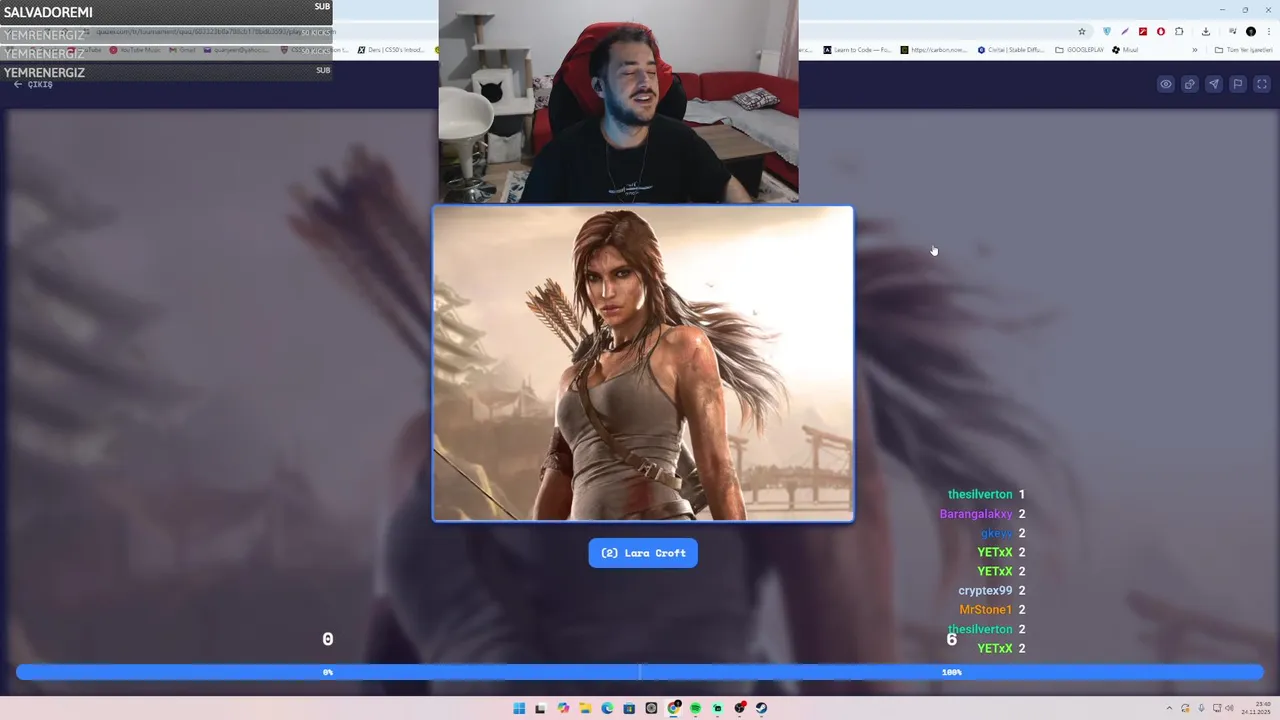The height and width of the screenshot is (720, 1280).
Task: Click the 100% label on progress bar
Action: tap(951, 672)
